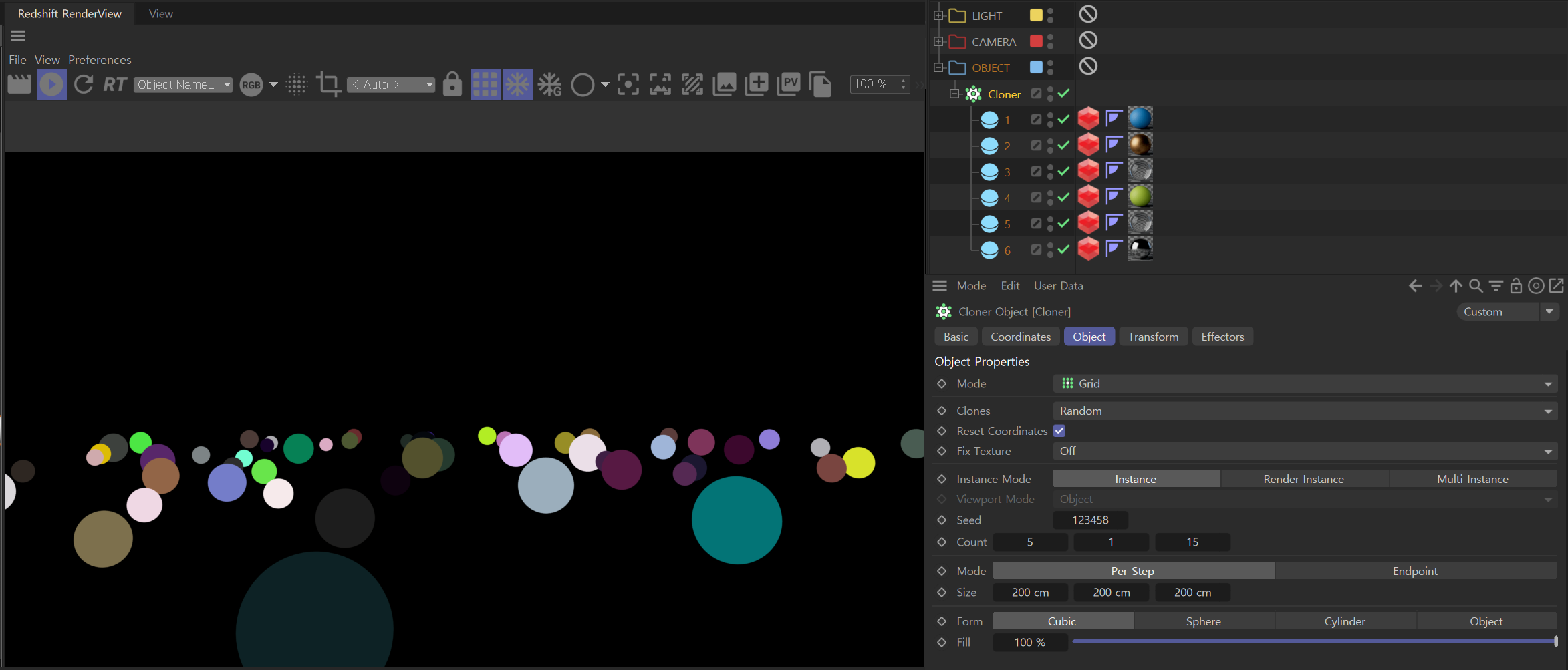Switch to the Coordinates tab

click(x=1021, y=337)
